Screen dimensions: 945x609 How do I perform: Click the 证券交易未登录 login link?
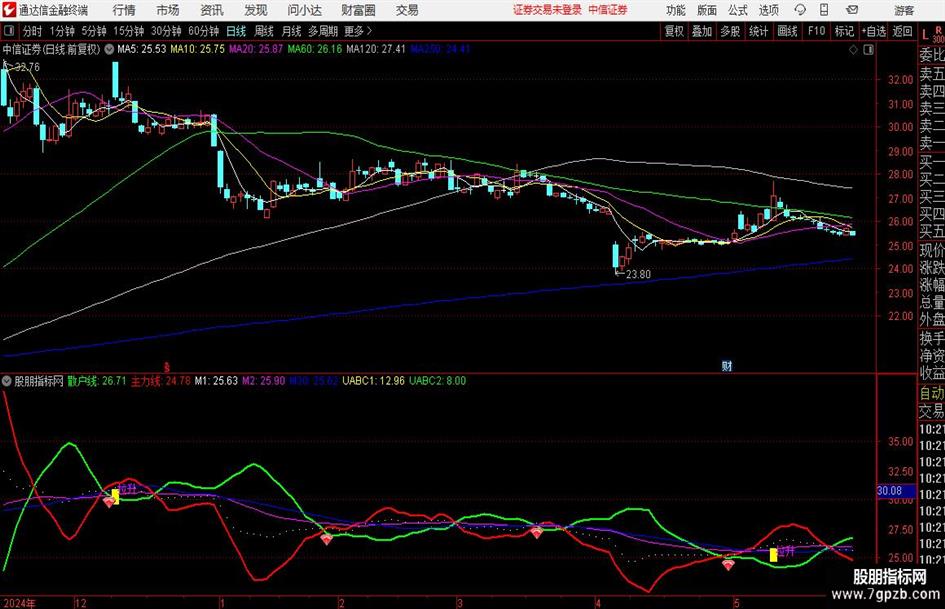click(x=547, y=10)
